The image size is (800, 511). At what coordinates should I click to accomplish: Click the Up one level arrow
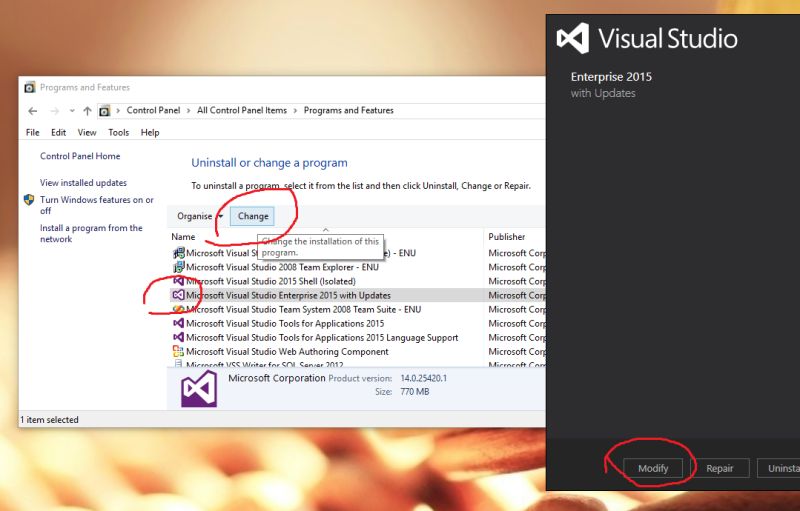(x=87, y=111)
